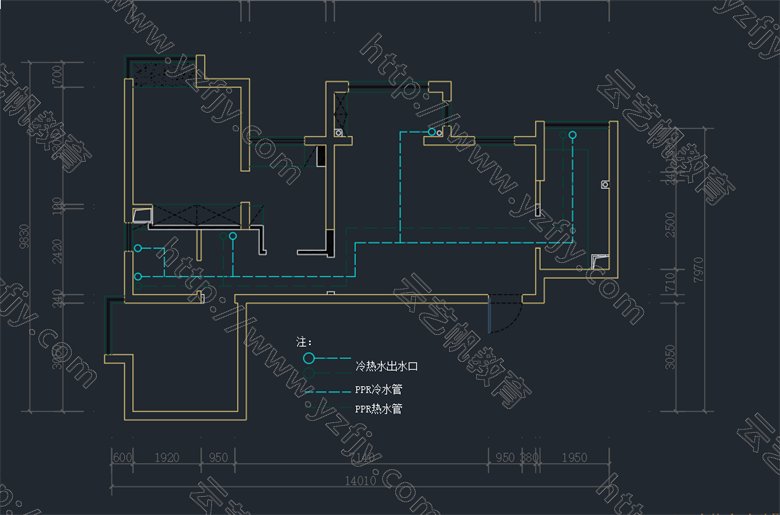Select the overall height dimension 9830
This screenshot has height=515, width=780.
click(24, 236)
